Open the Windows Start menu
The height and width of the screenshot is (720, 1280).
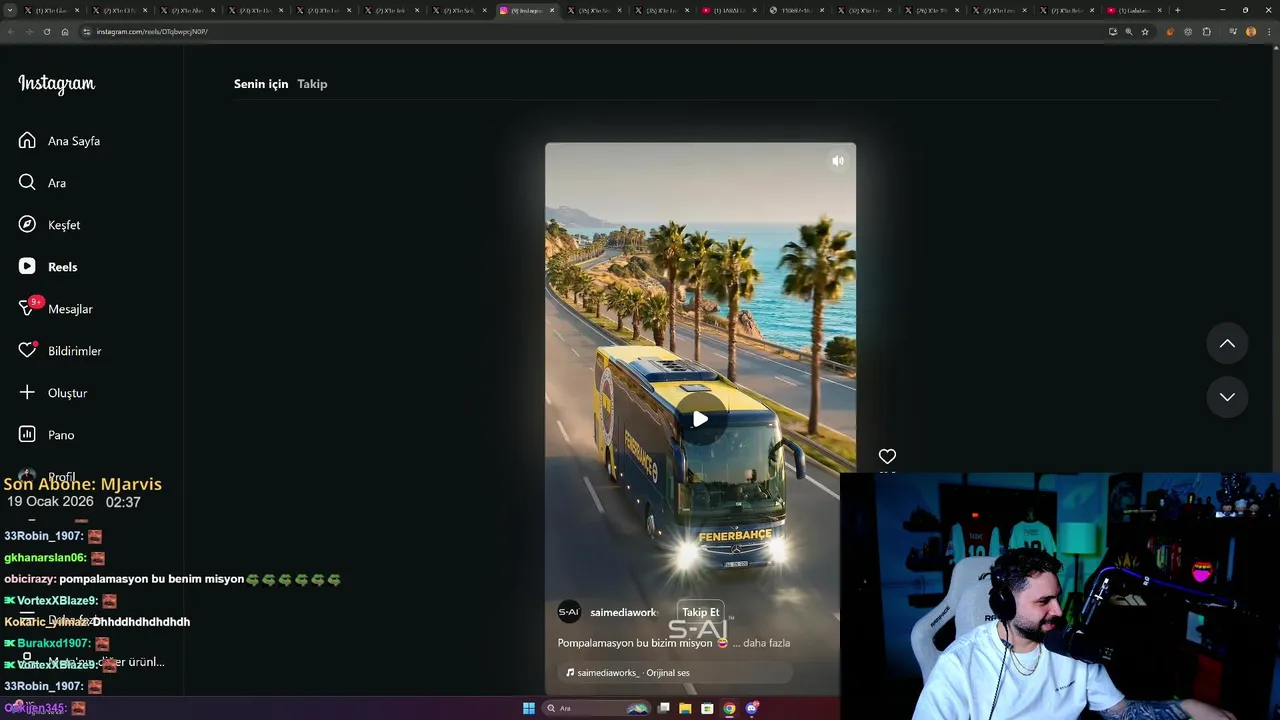coord(528,708)
